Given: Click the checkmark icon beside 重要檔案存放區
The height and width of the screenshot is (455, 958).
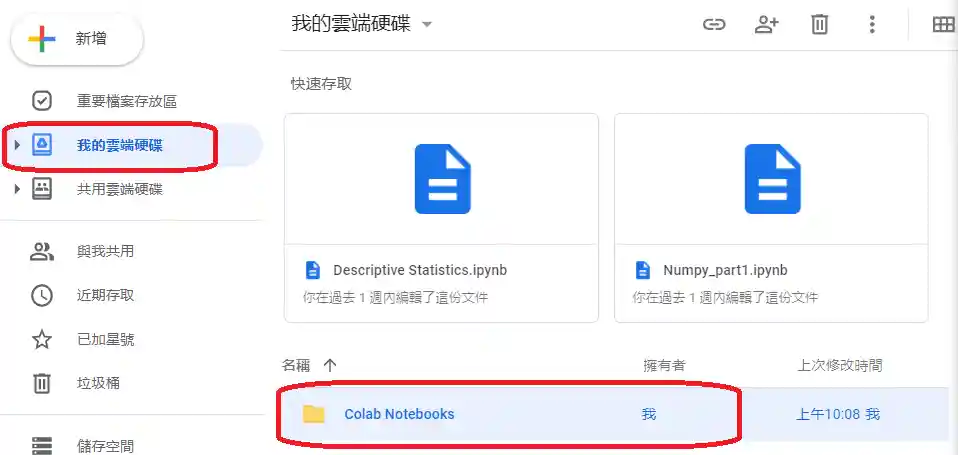Looking at the screenshot, I should coord(42,101).
